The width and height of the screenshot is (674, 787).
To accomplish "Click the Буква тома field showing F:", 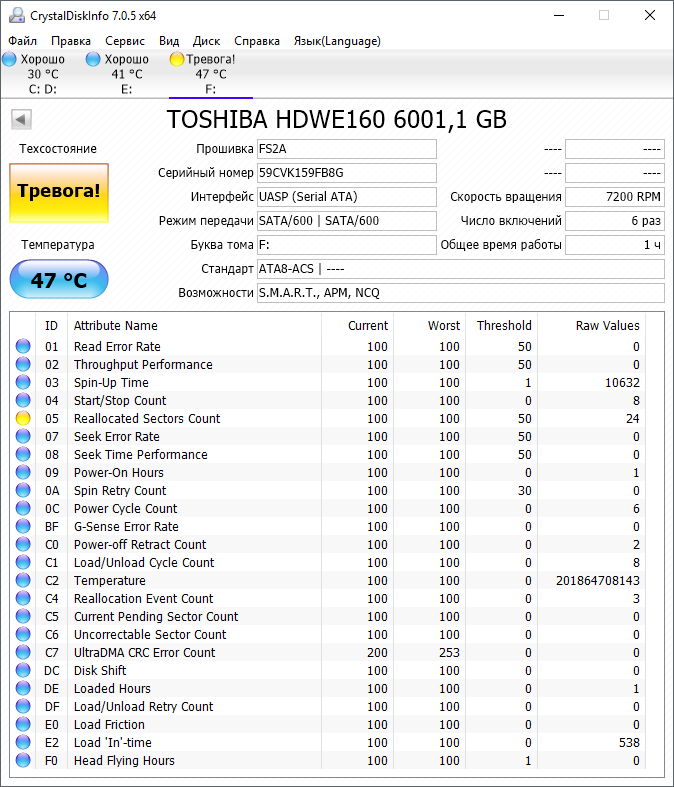I will (347, 245).
